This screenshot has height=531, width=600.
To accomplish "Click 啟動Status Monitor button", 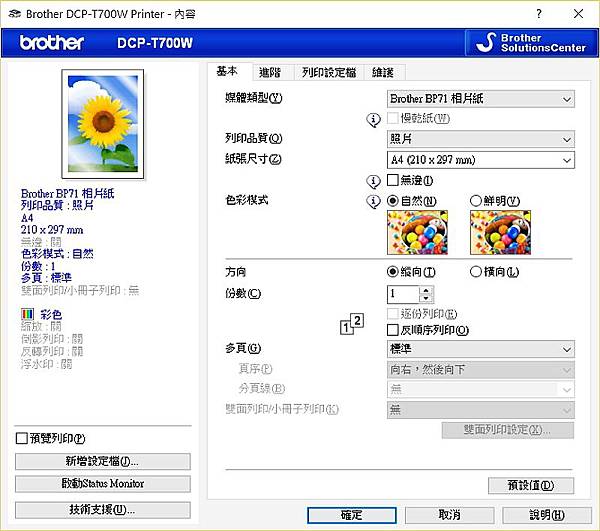I will (103, 484).
